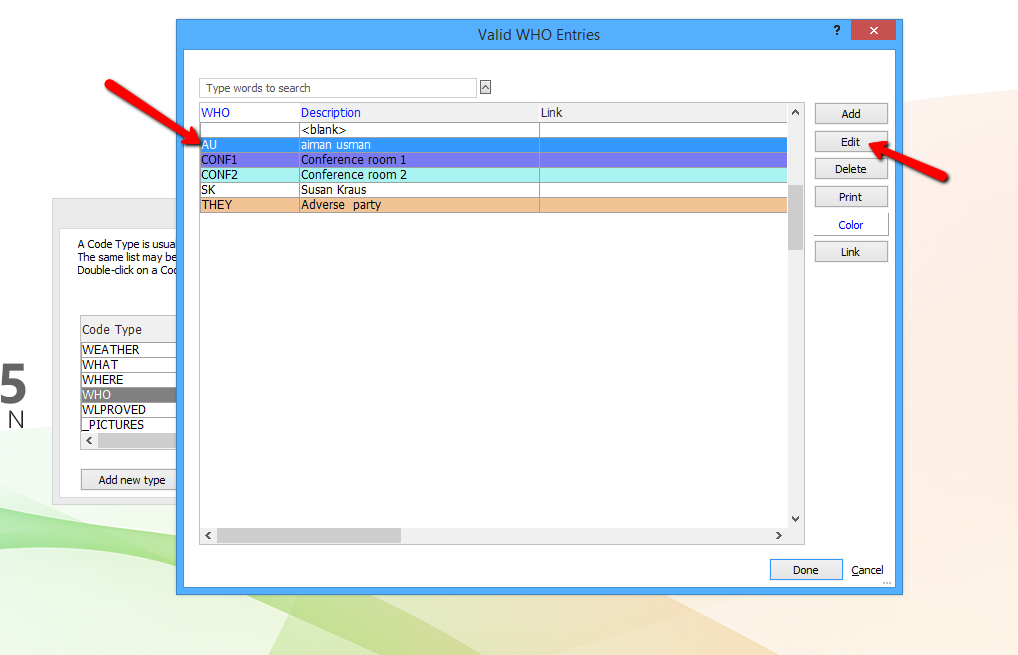Add a new WHO entry
Screen dimensions: 1018x655
point(850,113)
